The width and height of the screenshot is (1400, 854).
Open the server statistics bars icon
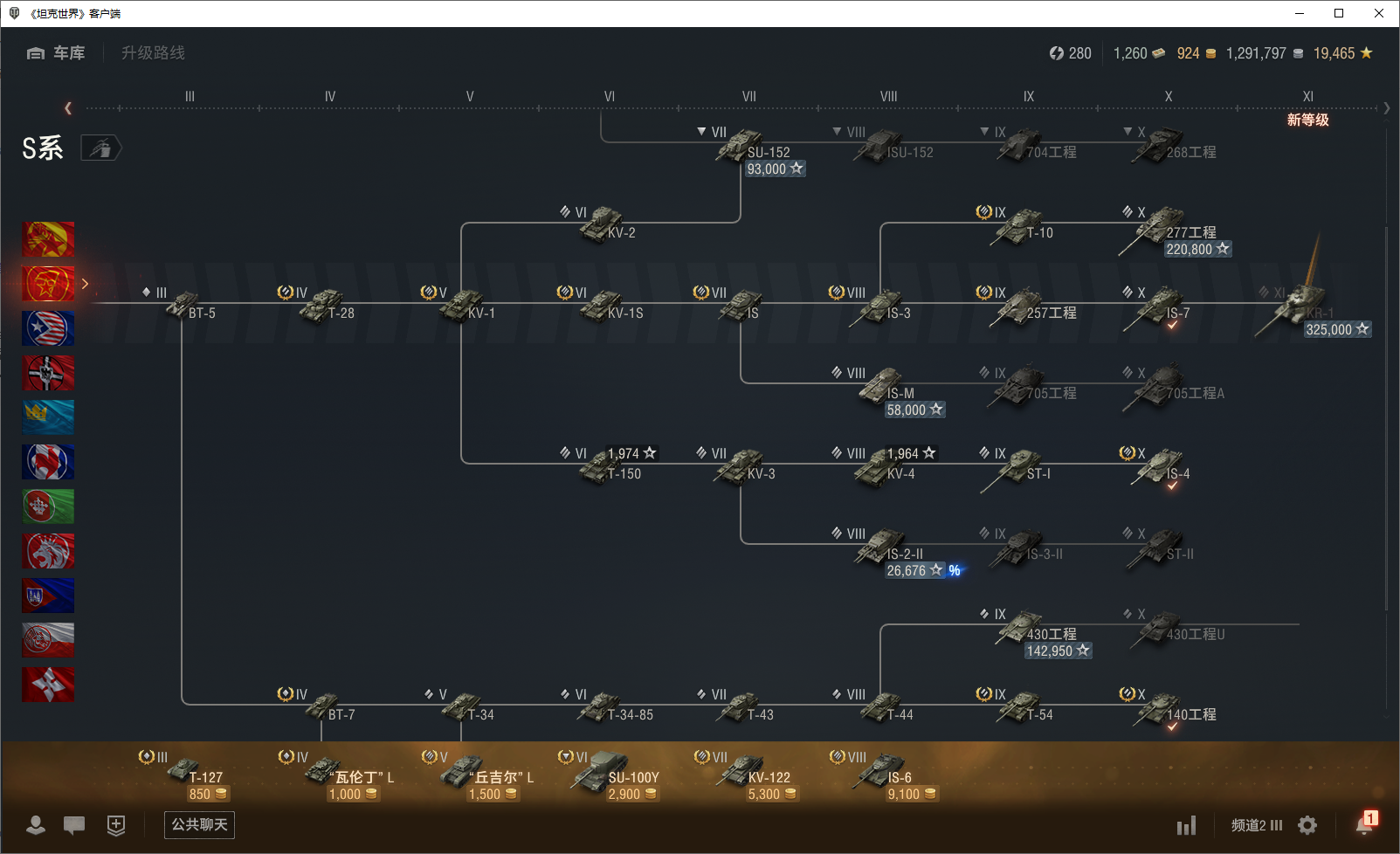[1186, 825]
